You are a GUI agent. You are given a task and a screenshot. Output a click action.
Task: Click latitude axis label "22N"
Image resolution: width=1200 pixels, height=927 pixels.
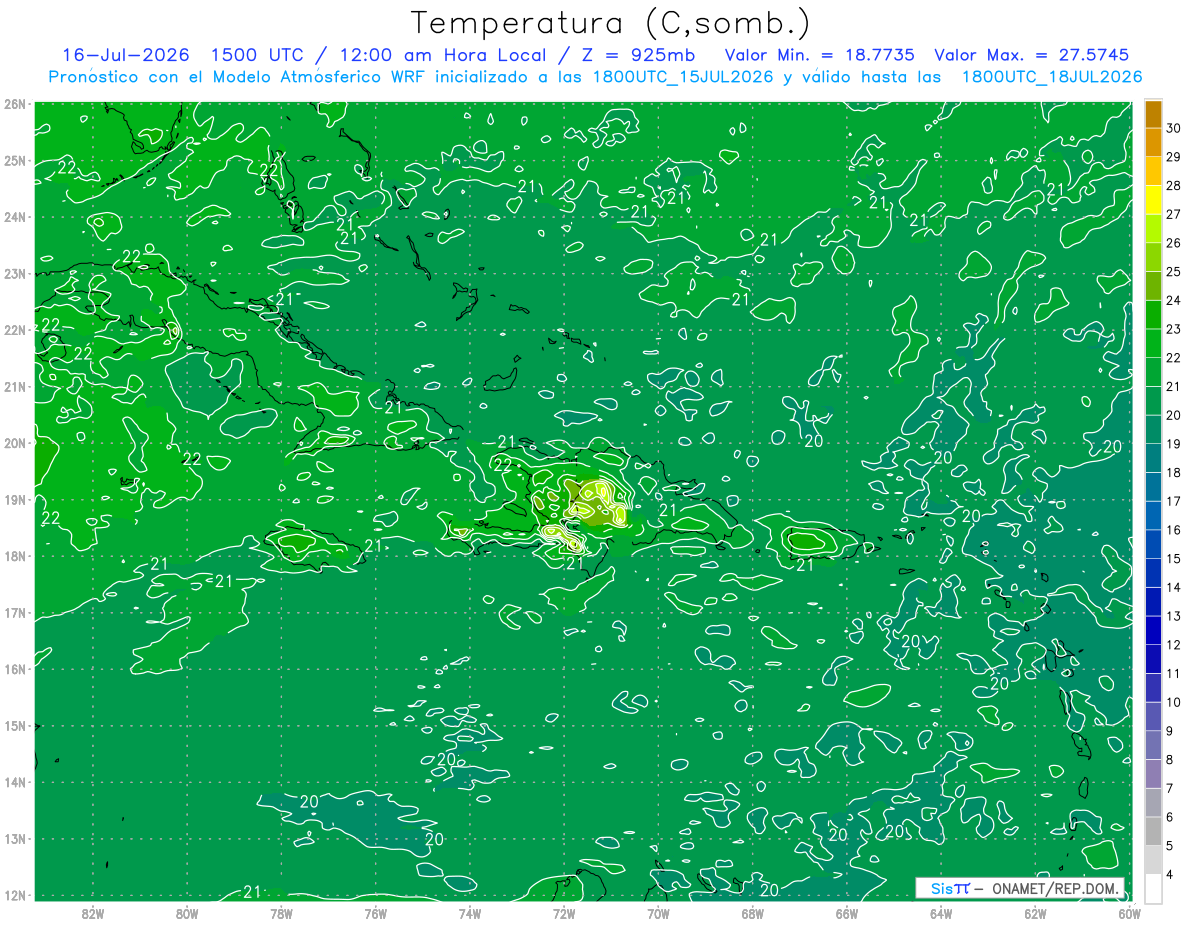[x=14, y=330]
